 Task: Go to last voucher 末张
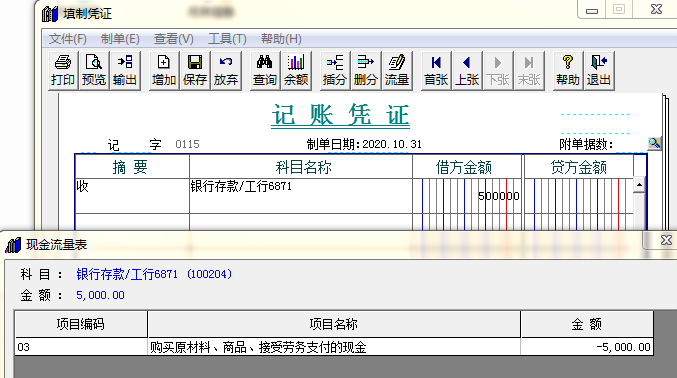[529, 70]
